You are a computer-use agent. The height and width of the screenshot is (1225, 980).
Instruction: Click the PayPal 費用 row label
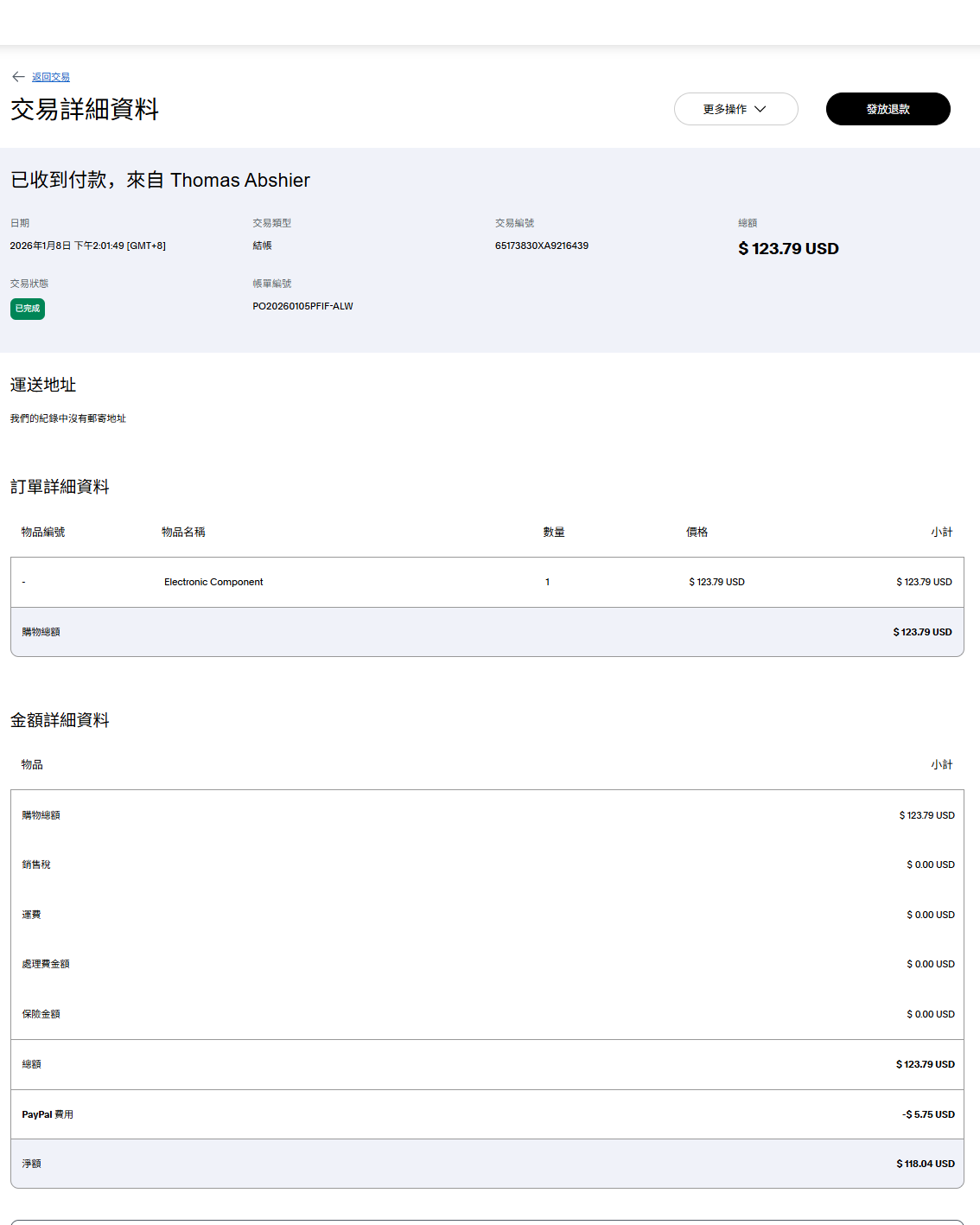click(x=48, y=1114)
